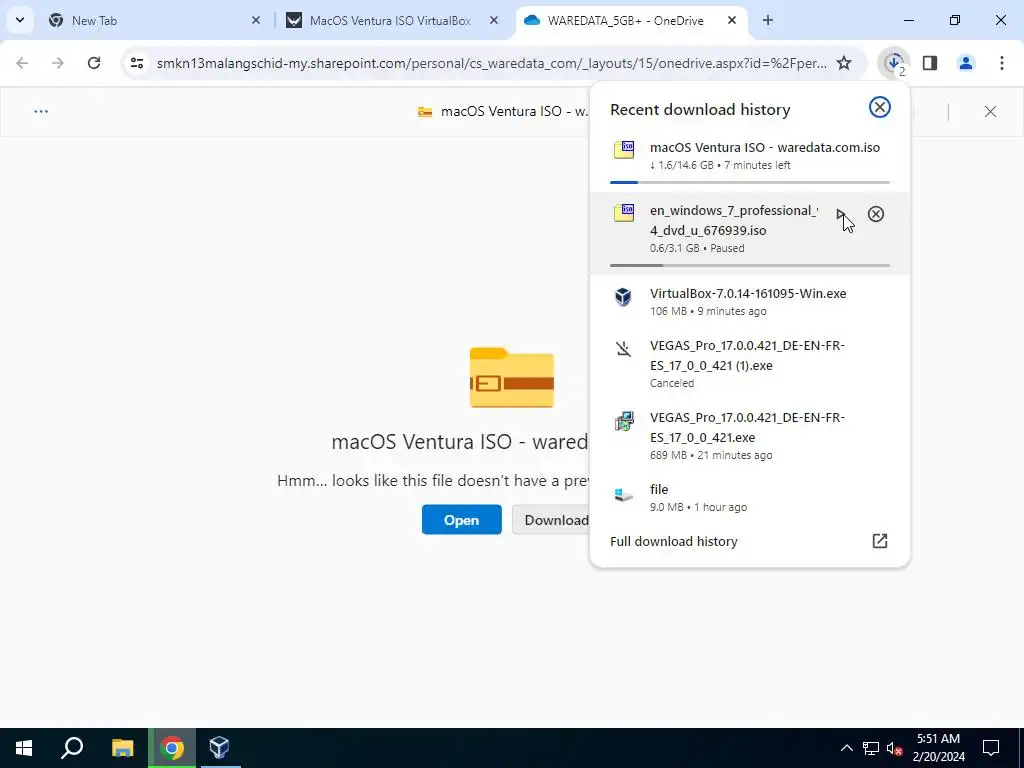Screen dimensions: 1024x768
Task: Open network status tray icon
Action: pyautogui.click(x=871, y=748)
